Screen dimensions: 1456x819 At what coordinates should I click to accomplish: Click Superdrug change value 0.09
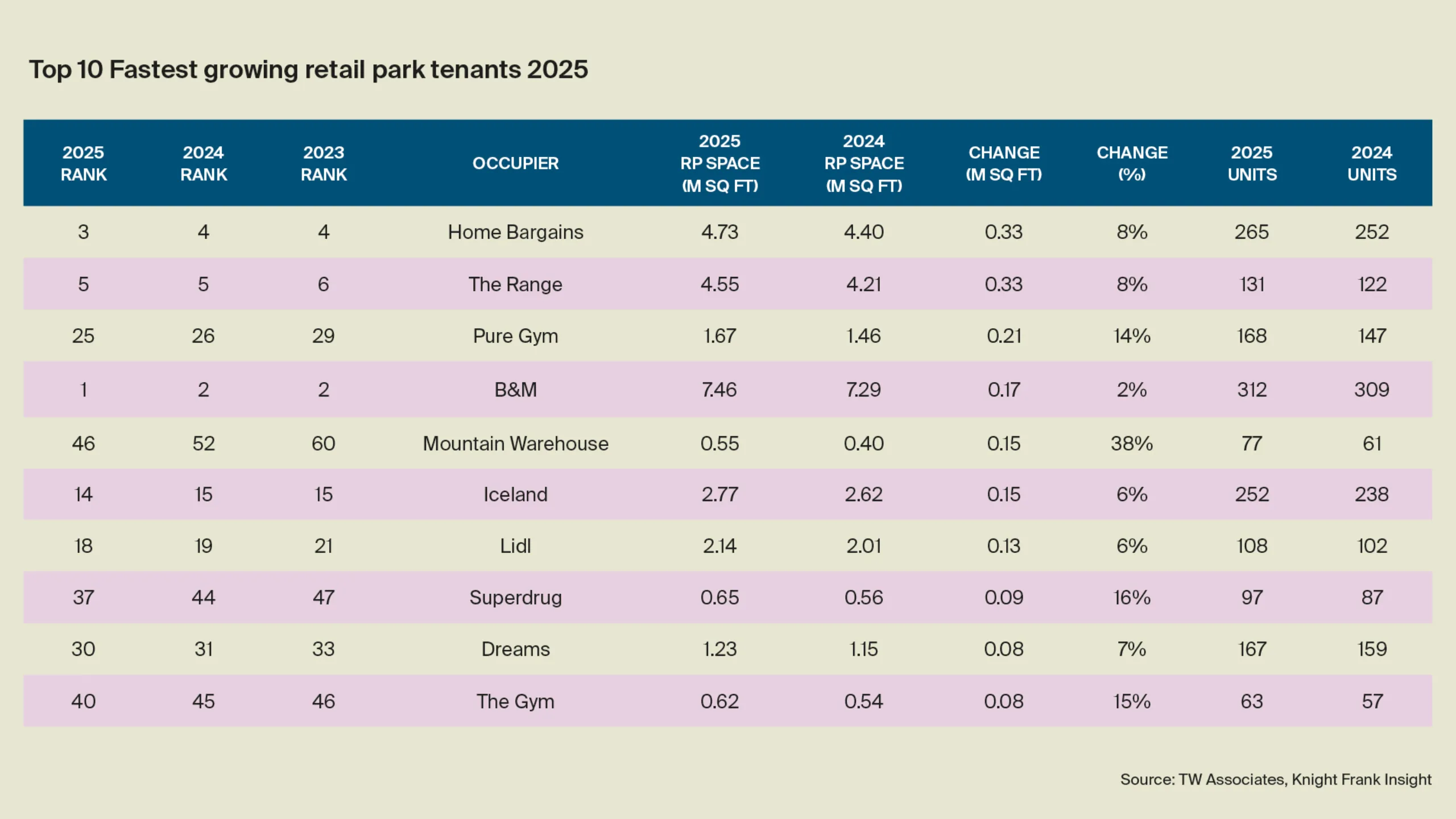(1004, 598)
